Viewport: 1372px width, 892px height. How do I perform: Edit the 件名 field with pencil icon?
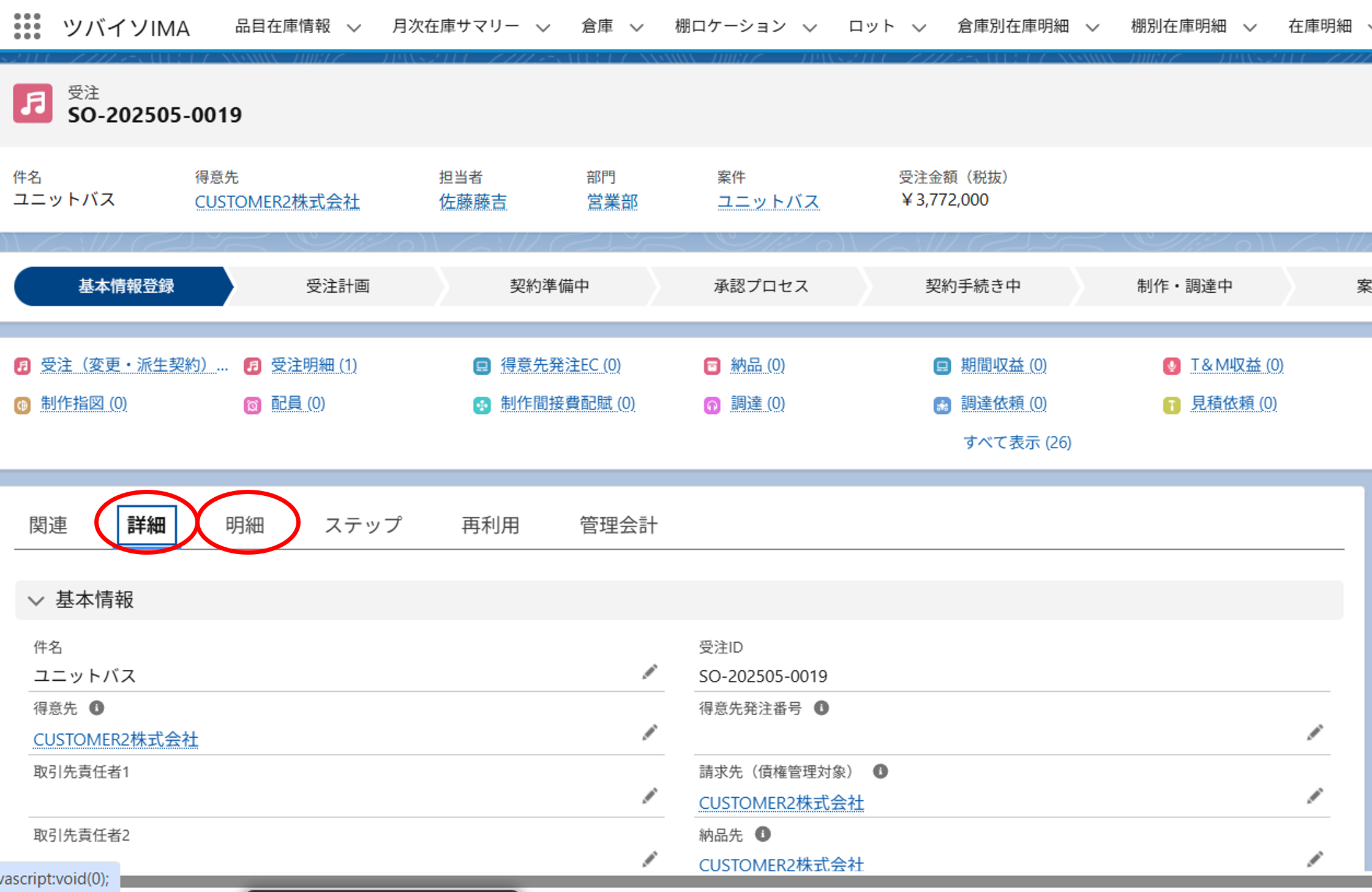650,672
